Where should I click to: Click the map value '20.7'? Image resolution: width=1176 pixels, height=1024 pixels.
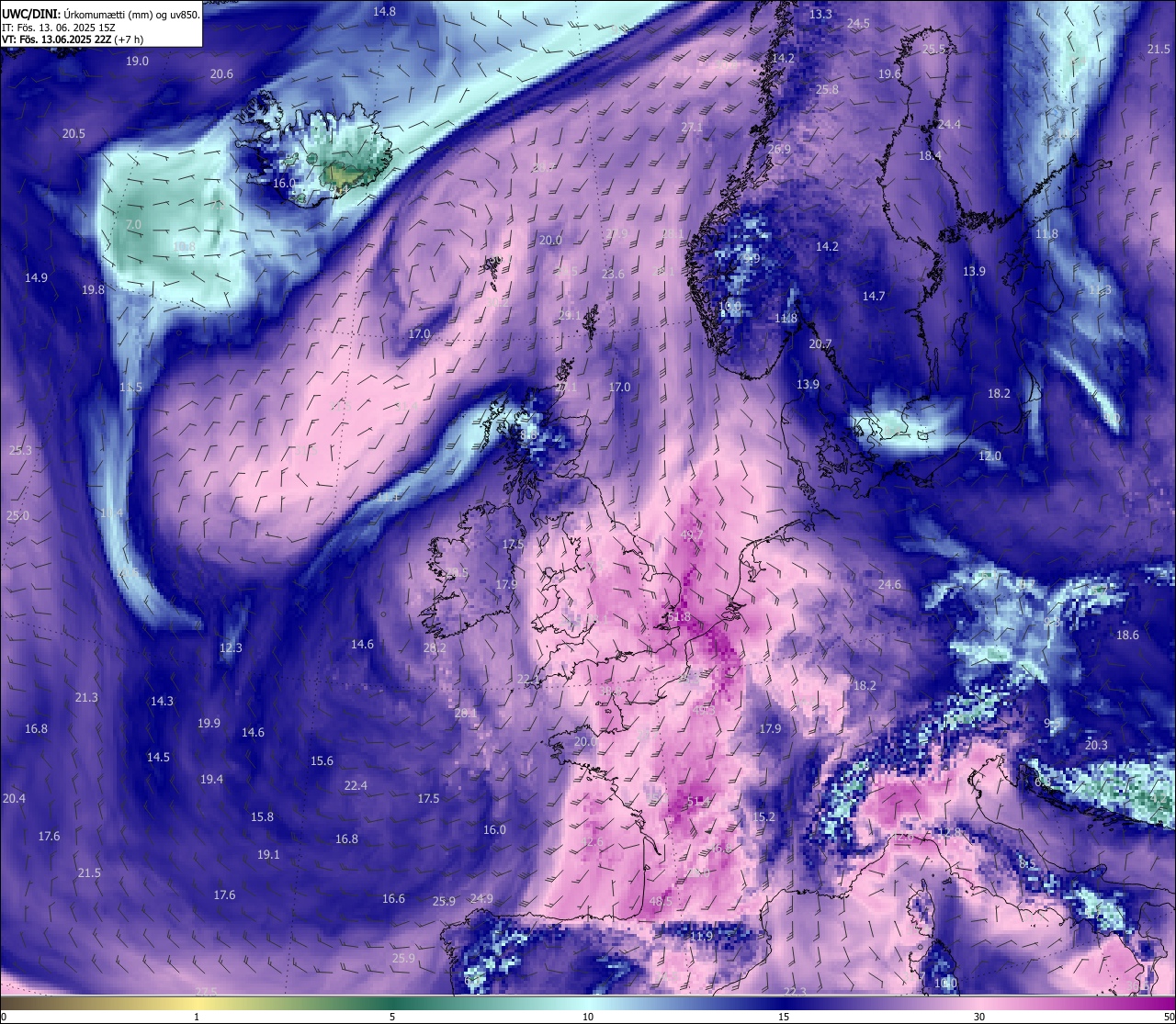click(820, 343)
